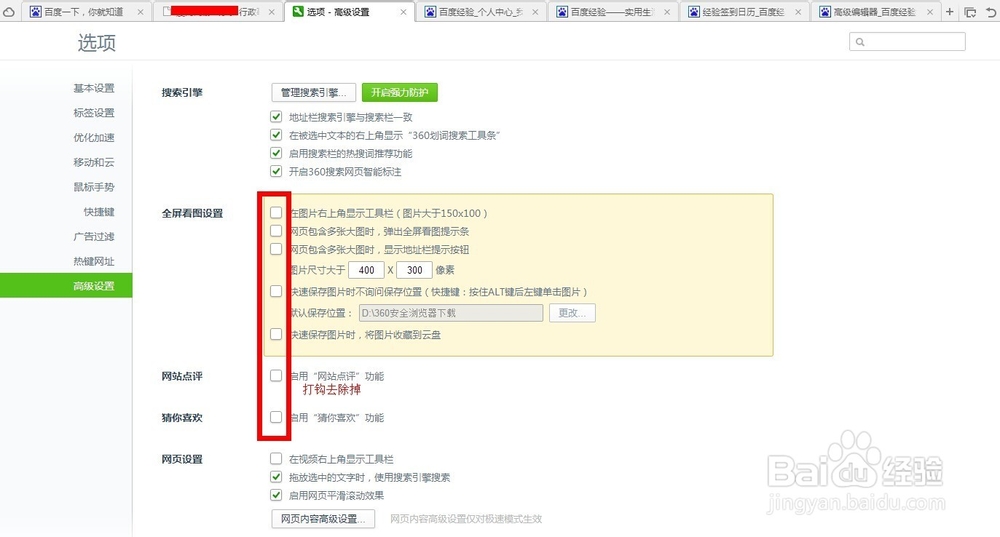The height and width of the screenshot is (537, 1000).
Task: Open 基本设置 in the sidebar
Action: click(94, 88)
